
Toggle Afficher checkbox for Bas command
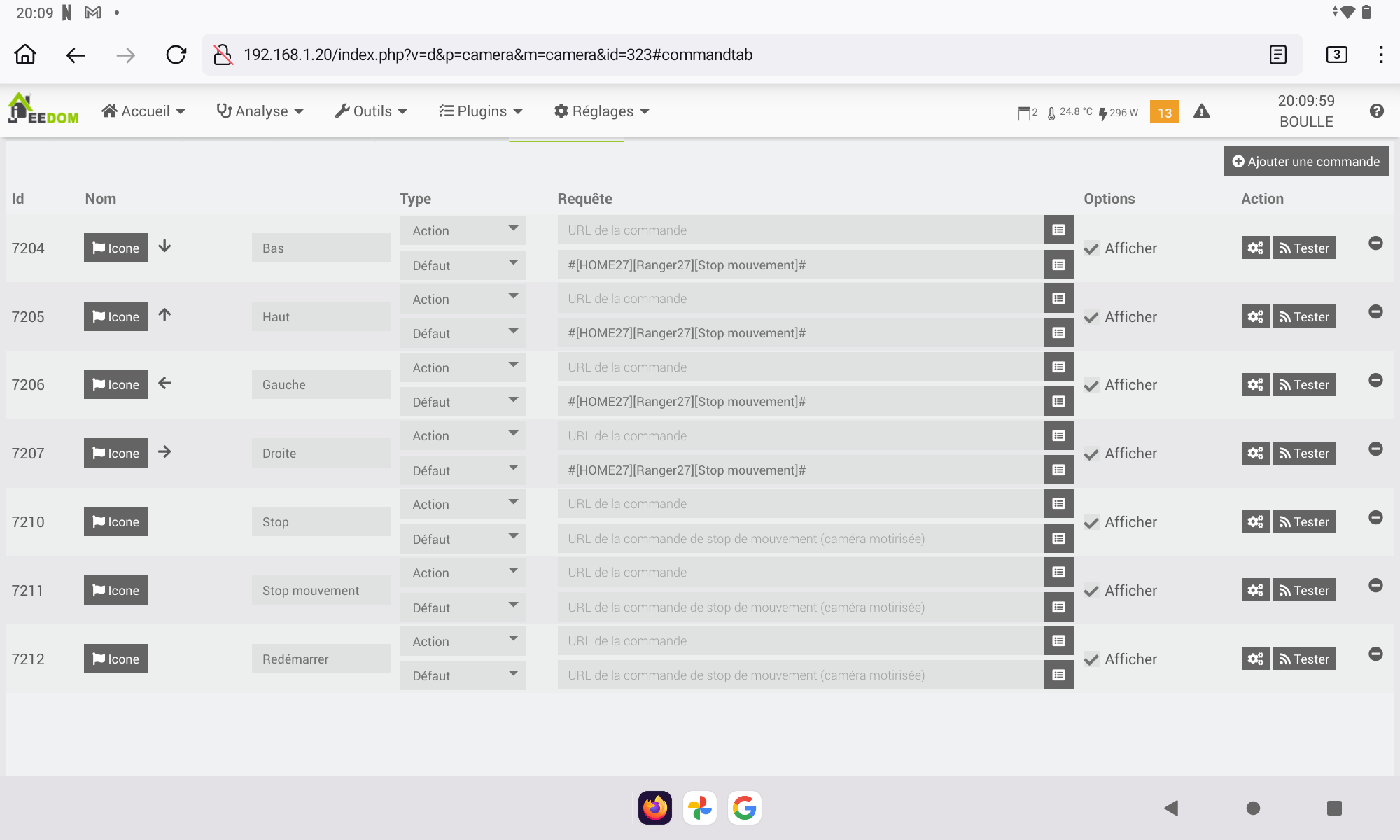click(1091, 248)
